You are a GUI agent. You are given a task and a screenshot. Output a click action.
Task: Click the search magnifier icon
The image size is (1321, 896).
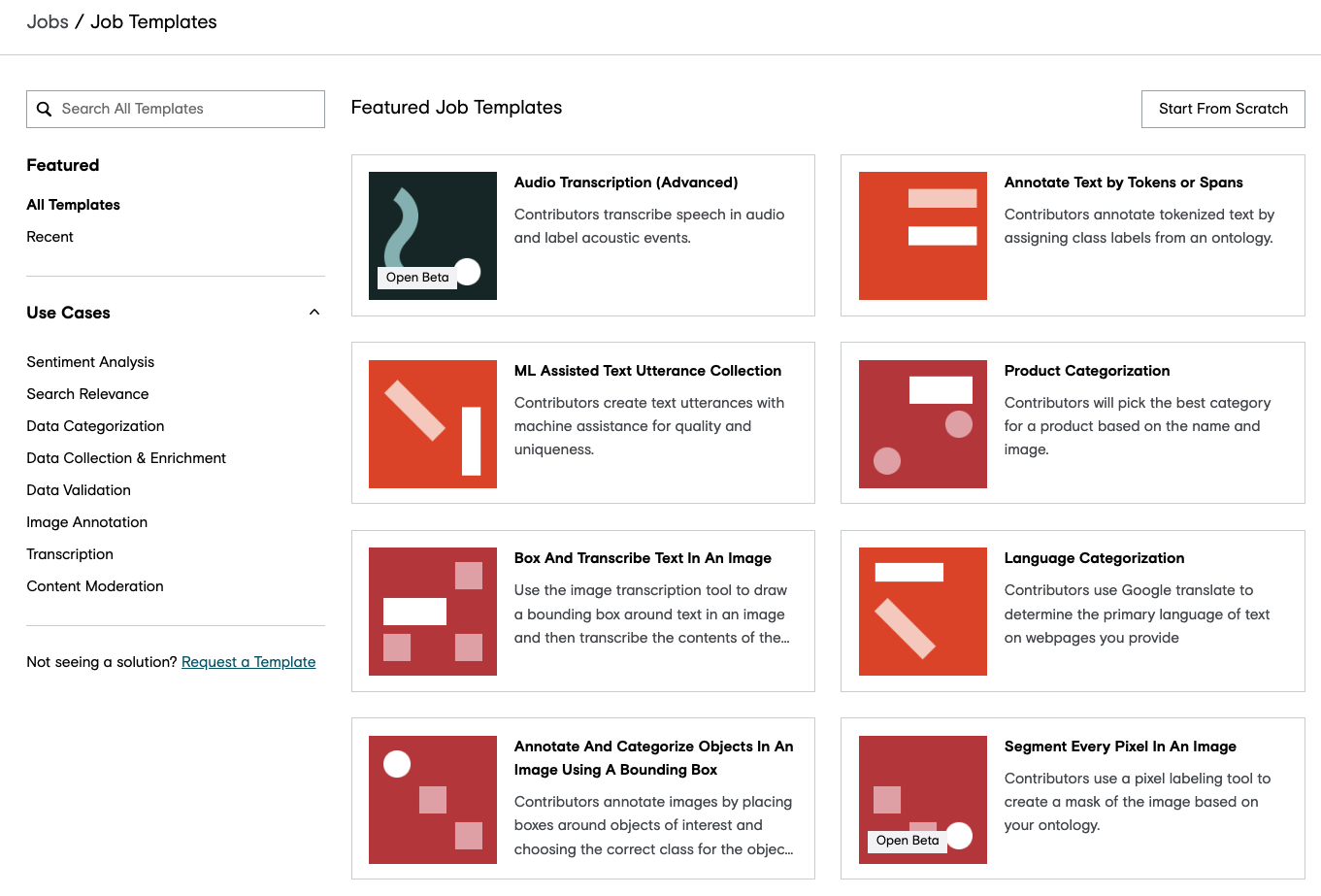(x=44, y=109)
